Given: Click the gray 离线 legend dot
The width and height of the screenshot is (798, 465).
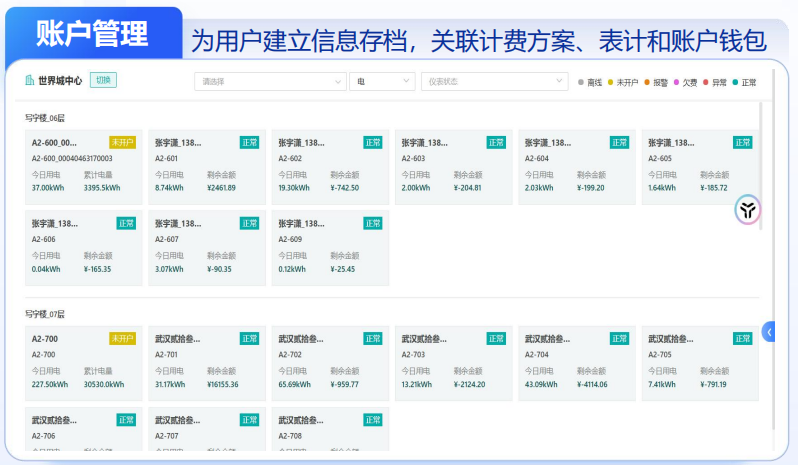Looking at the screenshot, I should [581, 82].
